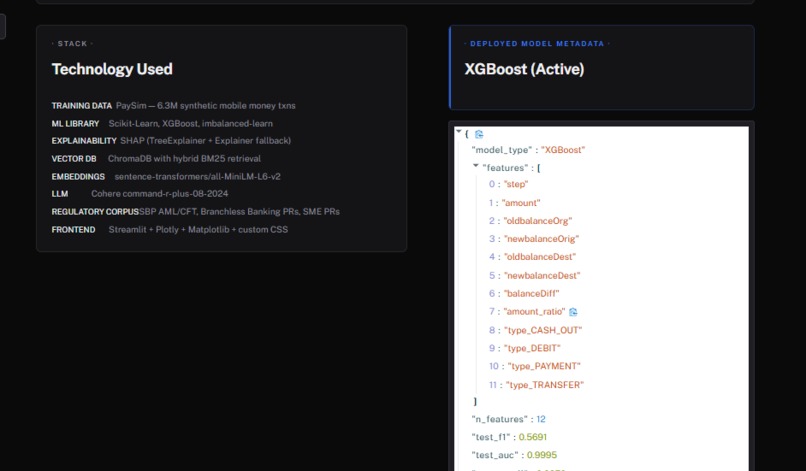The image size is (806, 471).
Task: Select the "model_type" JSON key
Action: point(502,150)
